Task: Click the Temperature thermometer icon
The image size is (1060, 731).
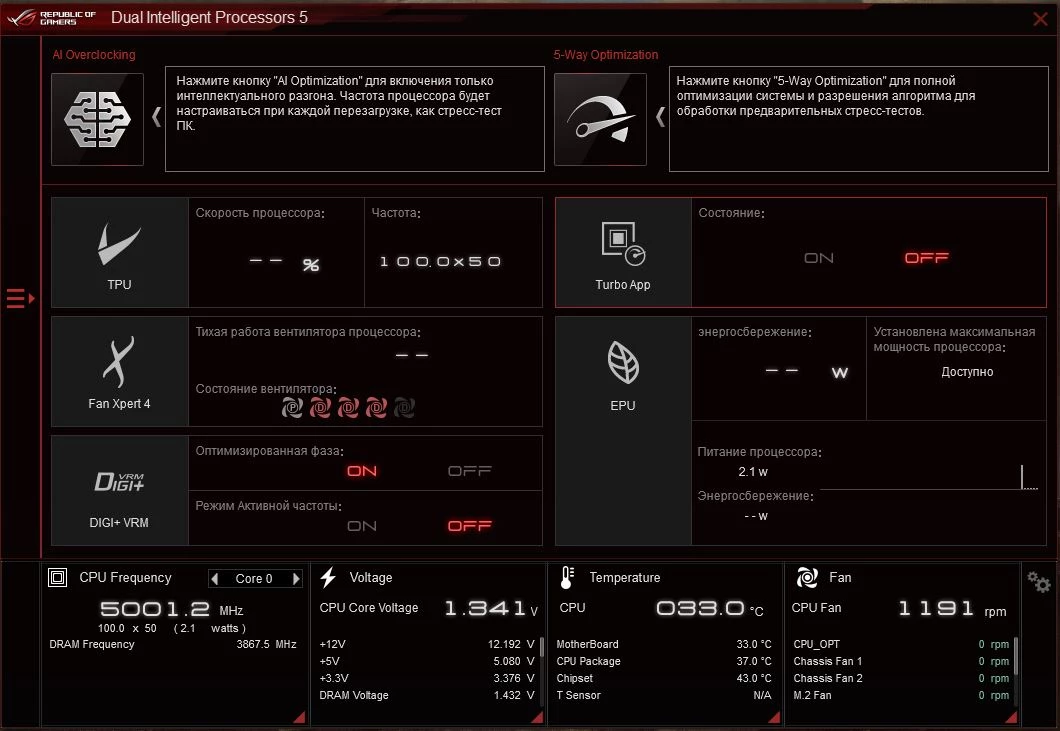Action: pyautogui.click(x=567, y=577)
